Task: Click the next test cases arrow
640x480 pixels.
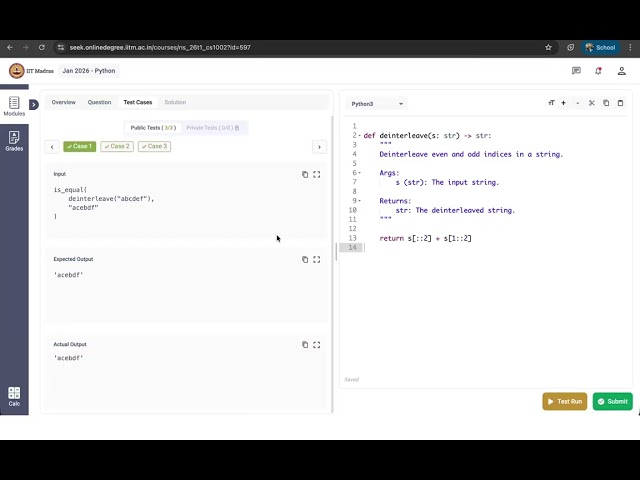Action: click(319, 147)
